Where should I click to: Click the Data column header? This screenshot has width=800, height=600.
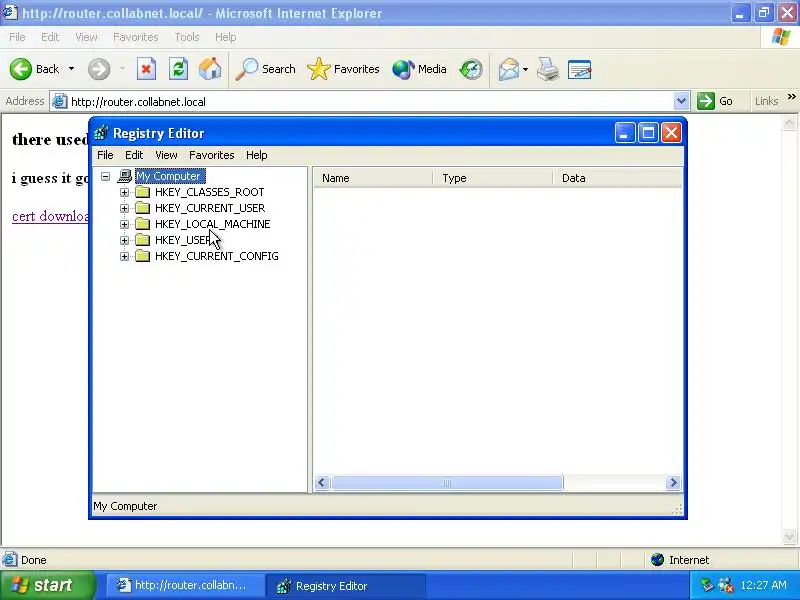[617, 178]
